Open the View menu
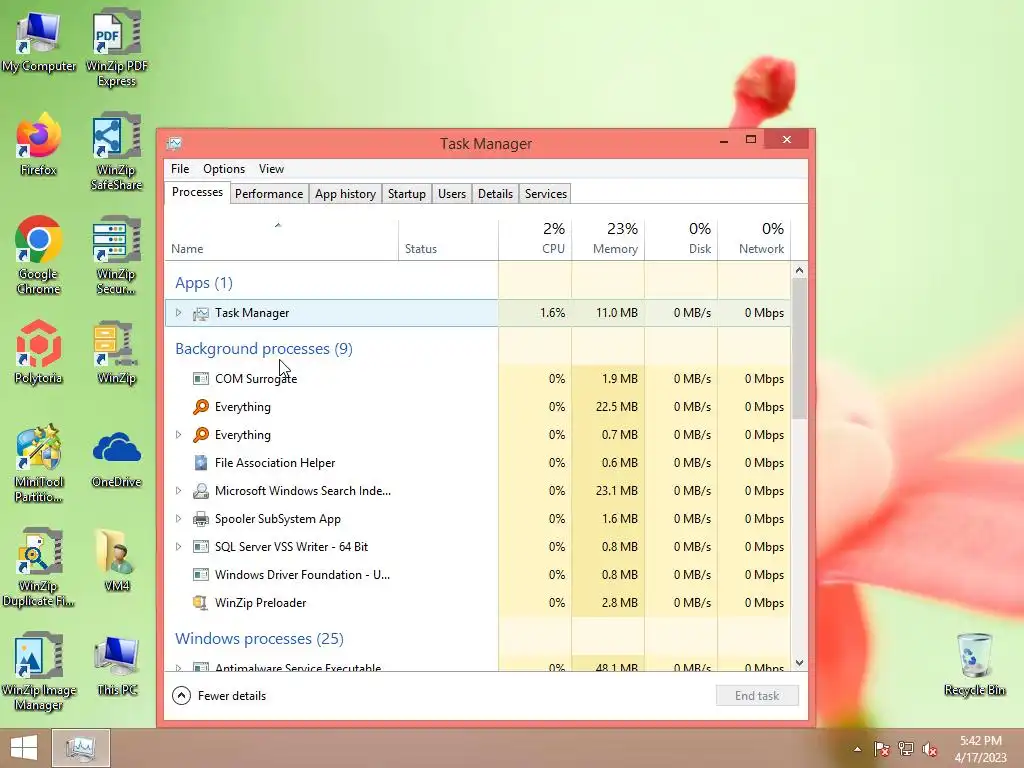Screen dimensions: 1024x768 point(271,168)
